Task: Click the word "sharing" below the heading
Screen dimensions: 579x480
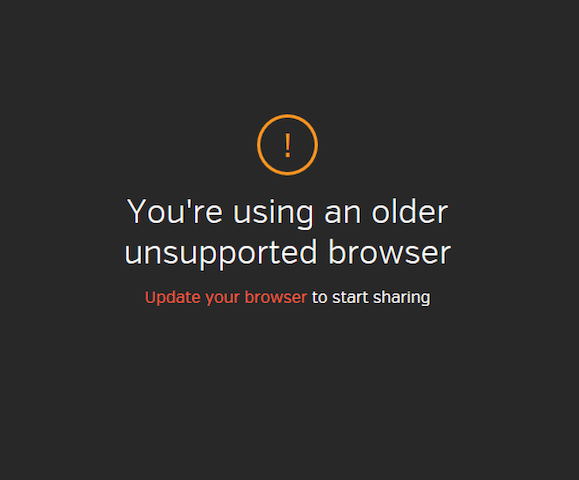Action: (401, 298)
